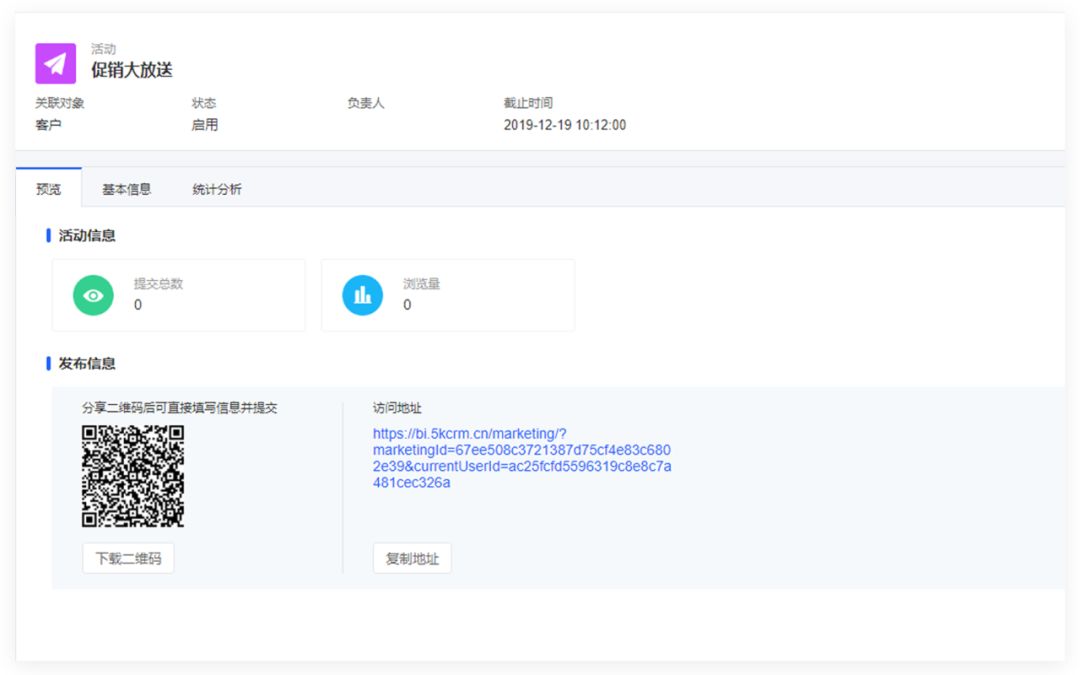The height and width of the screenshot is (675, 1080).
Task: Click the 关联对象 value 客户
Action: pyautogui.click(x=48, y=125)
